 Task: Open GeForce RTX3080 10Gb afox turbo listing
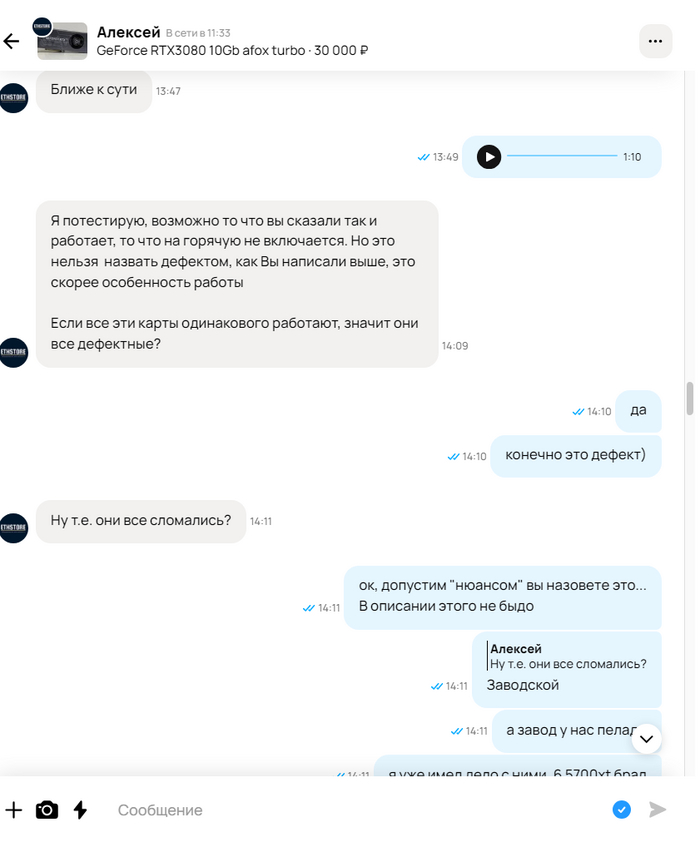tap(232, 51)
